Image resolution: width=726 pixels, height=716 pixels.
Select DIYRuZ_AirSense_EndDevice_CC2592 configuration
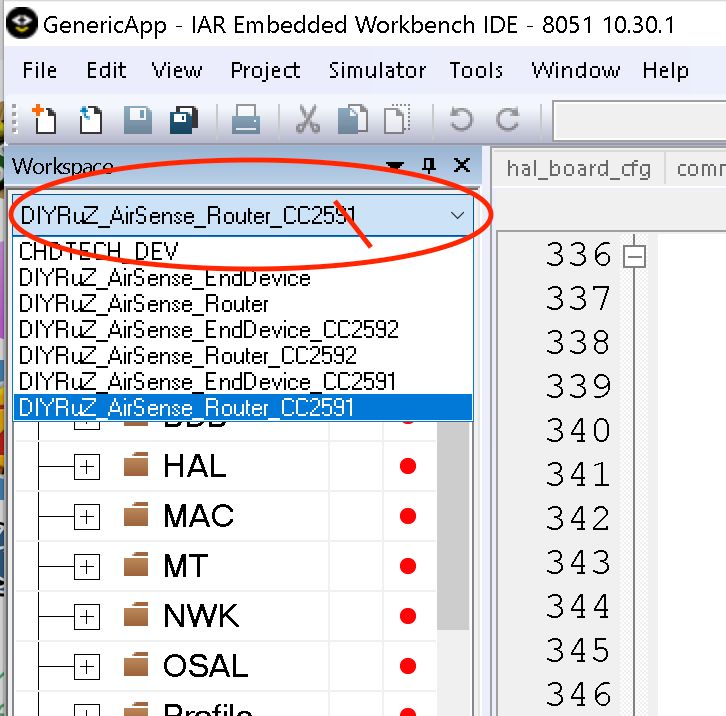tap(243, 330)
